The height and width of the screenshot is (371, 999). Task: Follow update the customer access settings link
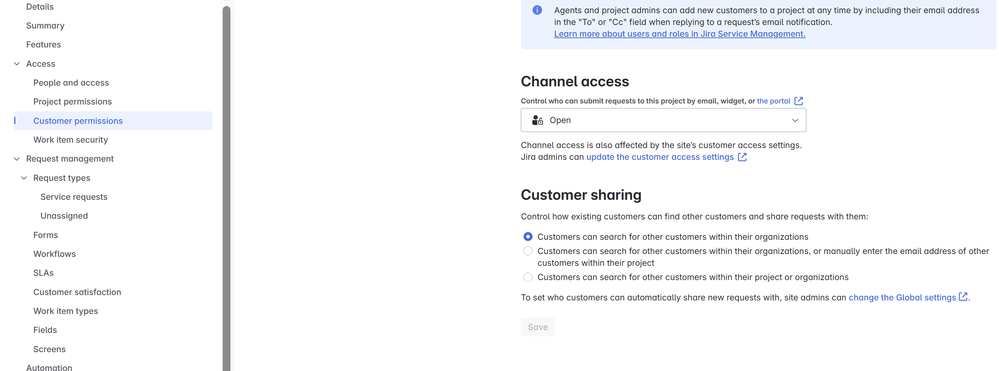pos(660,157)
